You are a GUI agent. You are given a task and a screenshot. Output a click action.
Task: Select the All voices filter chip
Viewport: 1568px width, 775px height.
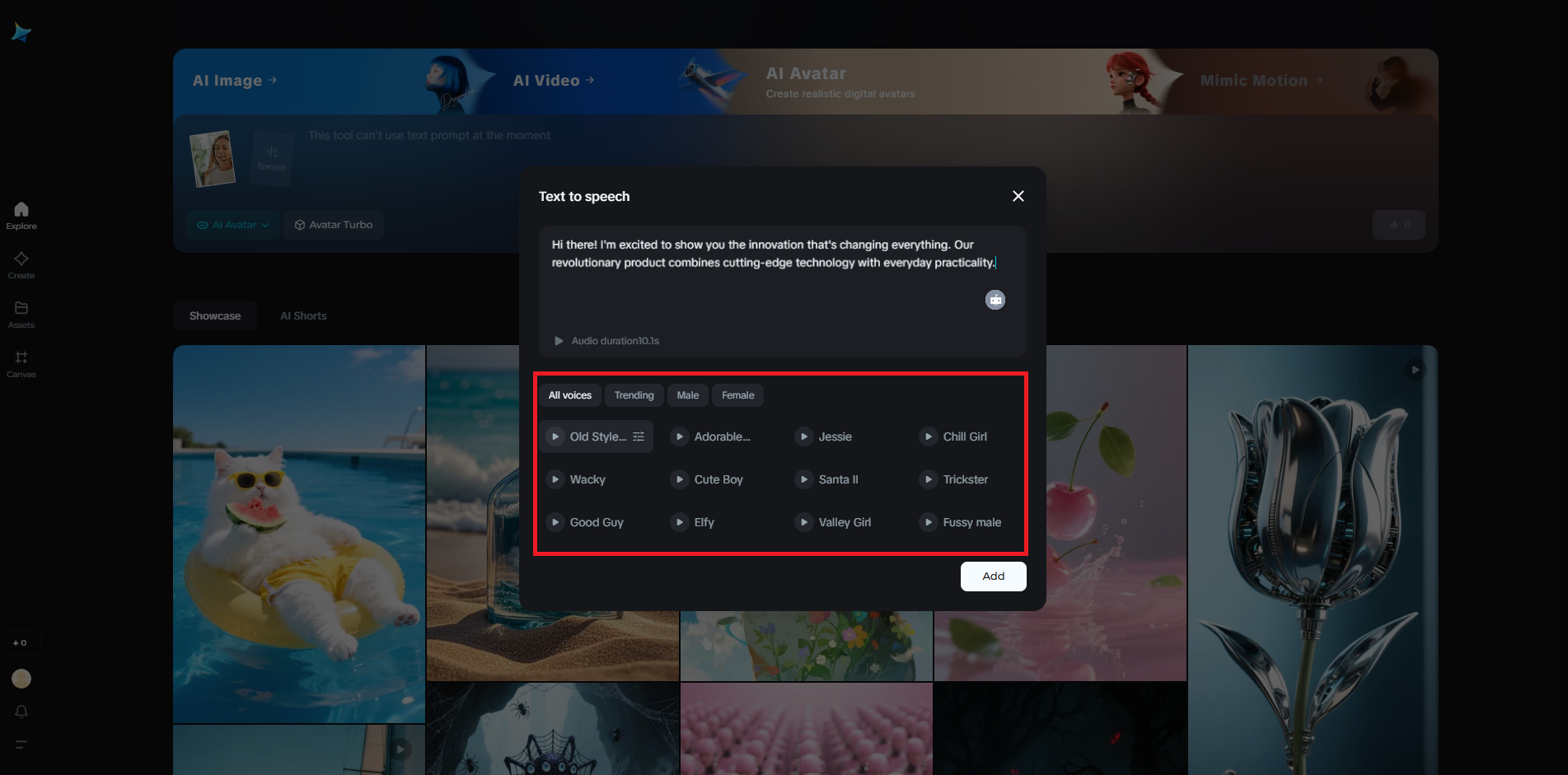pos(569,395)
